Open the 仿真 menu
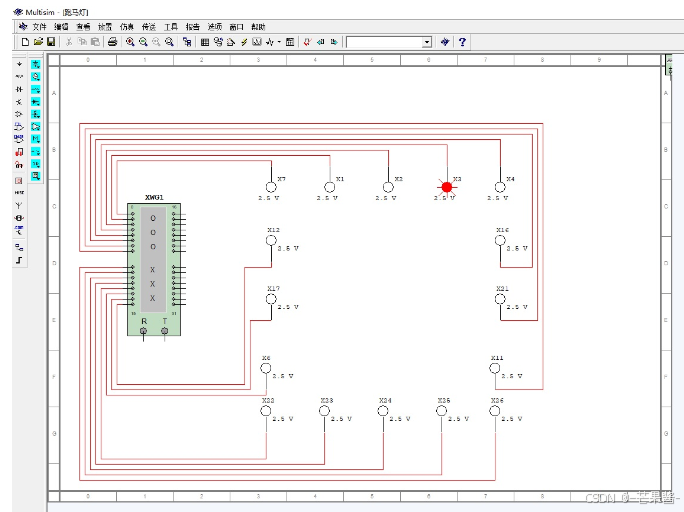The width and height of the screenshot is (684, 512). (x=127, y=27)
